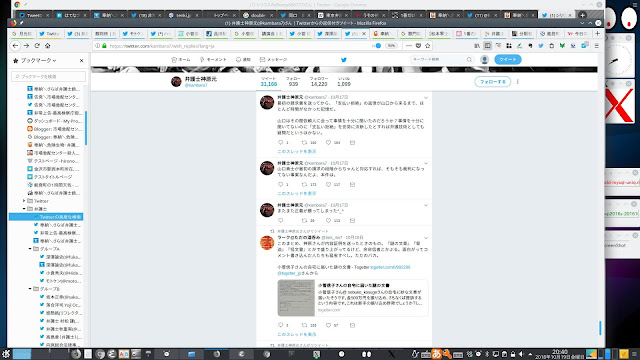Open the KDE application launcher in taskbar
Image resolution: width=640 pixels, height=360 pixels.
click(x=6, y=354)
